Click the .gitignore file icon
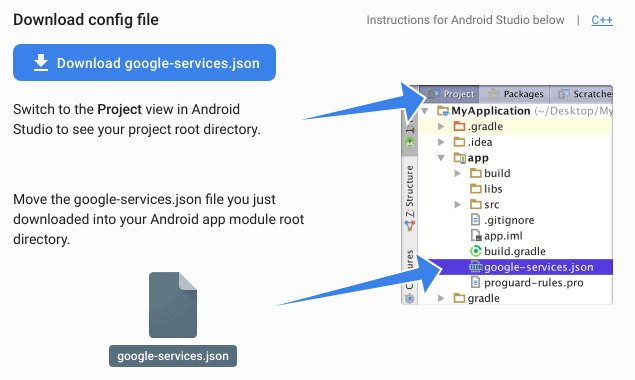This screenshot has height=380, width=635. pyautogui.click(x=475, y=220)
